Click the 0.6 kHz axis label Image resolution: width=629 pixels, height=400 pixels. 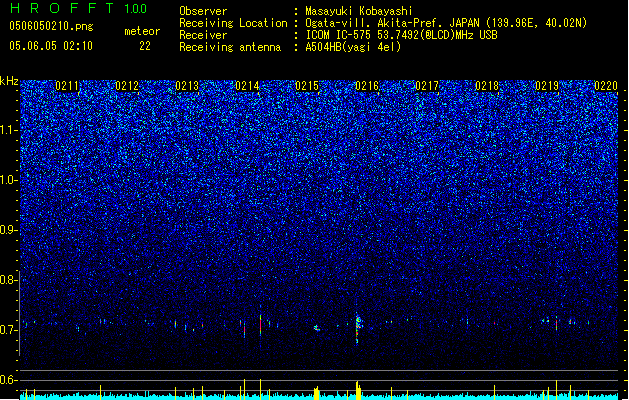tap(9, 380)
